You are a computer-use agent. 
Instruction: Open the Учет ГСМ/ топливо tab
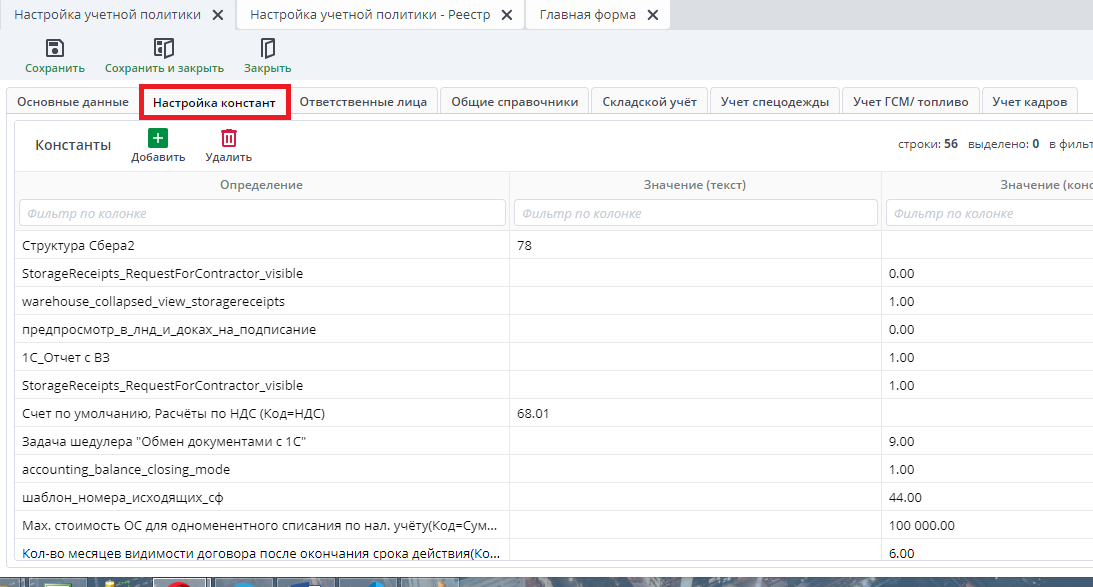pyautogui.click(x=911, y=102)
